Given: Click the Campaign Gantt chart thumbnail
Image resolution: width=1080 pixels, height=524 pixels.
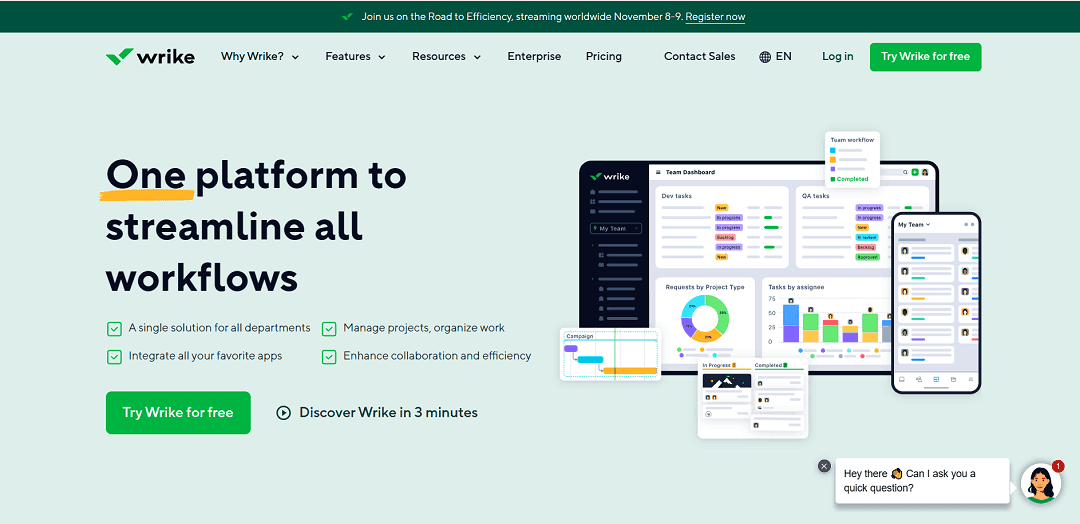Looking at the screenshot, I should coord(611,355).
